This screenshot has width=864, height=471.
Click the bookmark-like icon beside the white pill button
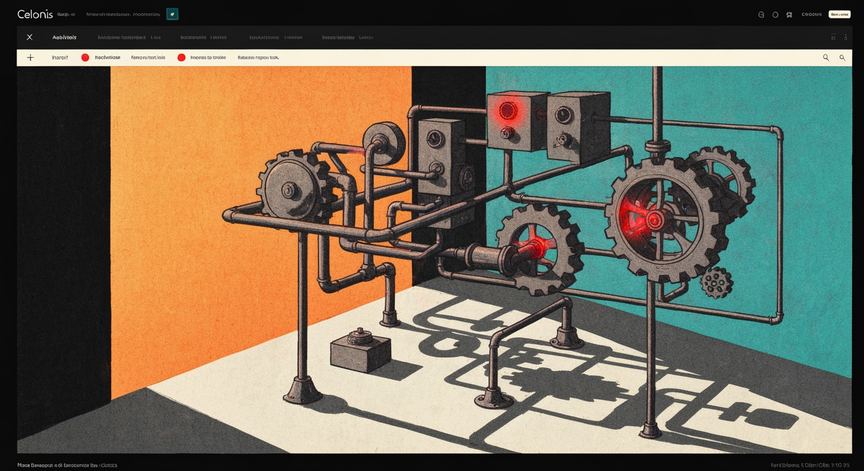click(x=789, y=15)
